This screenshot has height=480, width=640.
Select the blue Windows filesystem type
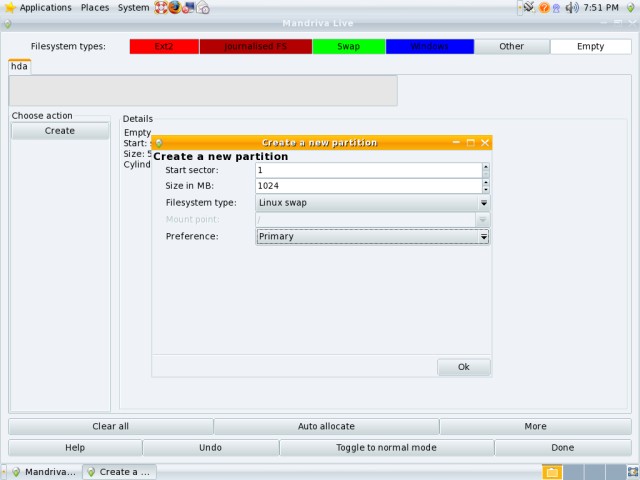[430, 47]
